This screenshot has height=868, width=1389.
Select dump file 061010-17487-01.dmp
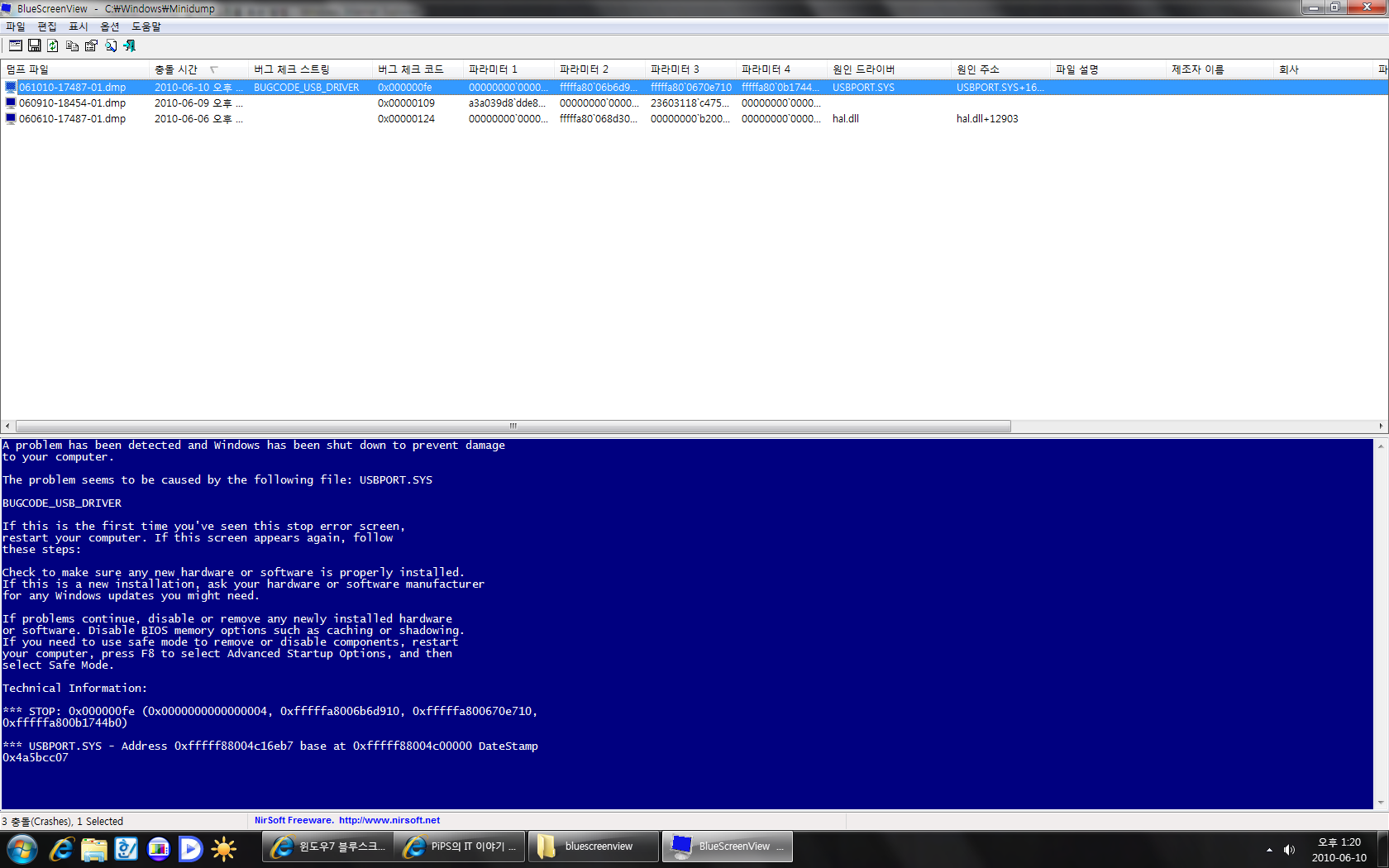click(73, 87)
